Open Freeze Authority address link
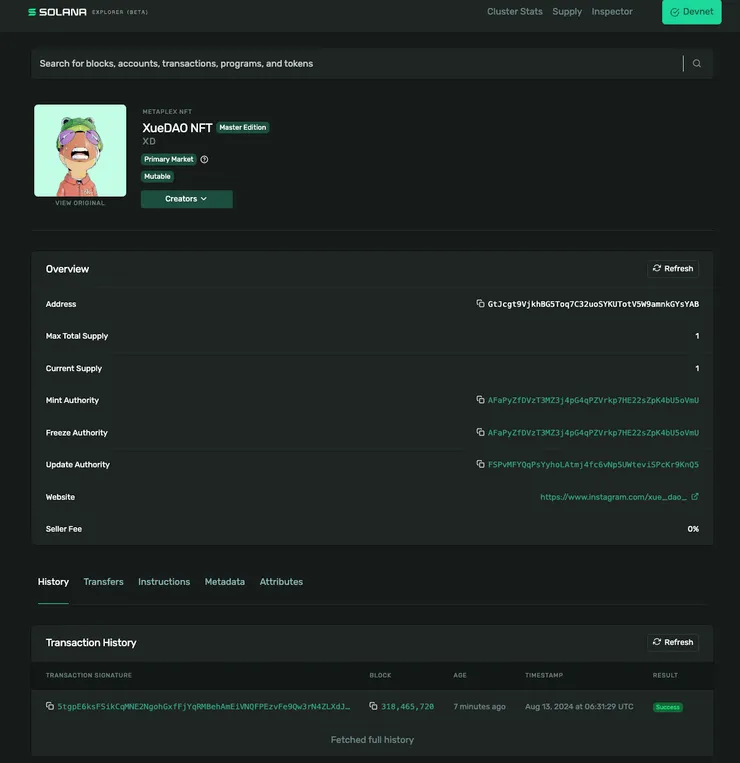The width and height of the screenshot is (740, 763). [593, 433]
